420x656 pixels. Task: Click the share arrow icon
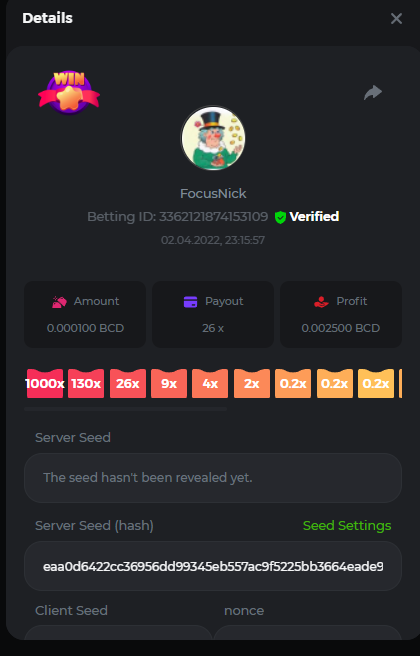[373, 92]
